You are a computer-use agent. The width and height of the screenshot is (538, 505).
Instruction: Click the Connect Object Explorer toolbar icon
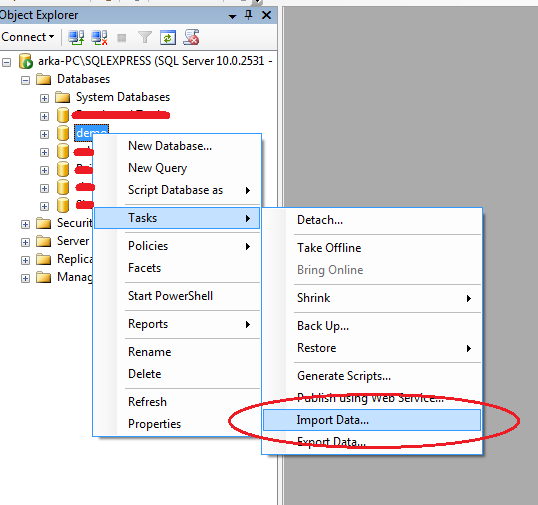click(x=76, y=37)
